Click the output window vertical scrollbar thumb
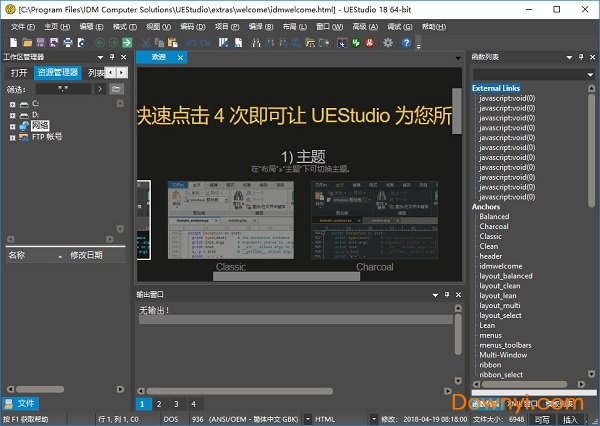The width and height of the screenshot is (600, 426). (x=458, y=334)
